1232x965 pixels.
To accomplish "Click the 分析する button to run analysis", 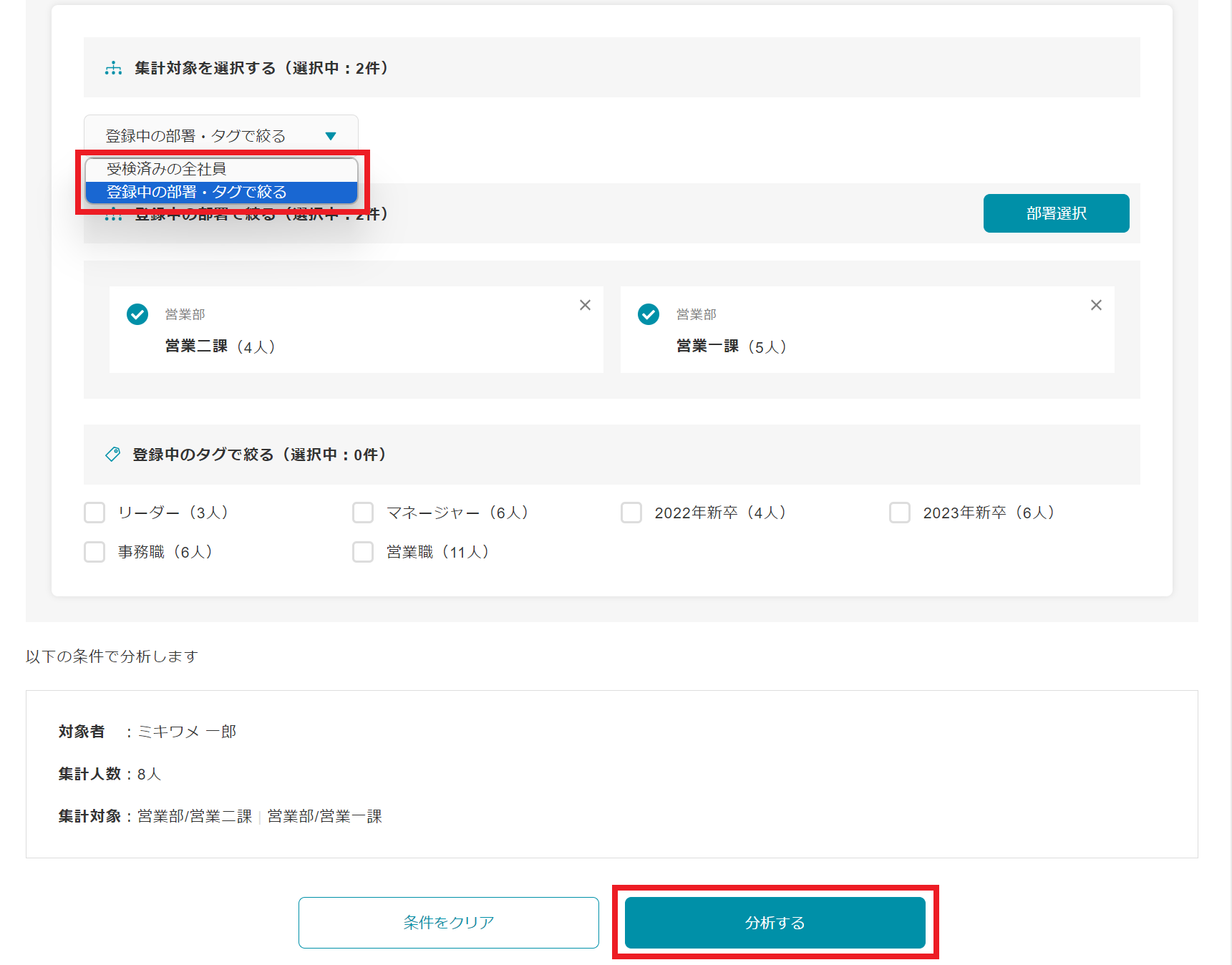I will 775,923.
